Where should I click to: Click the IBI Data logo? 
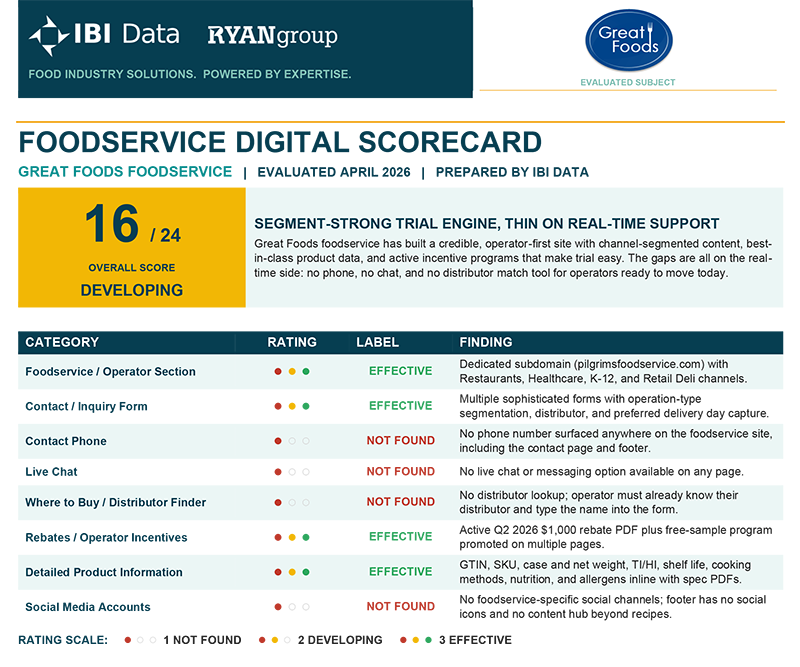point(104,35)
